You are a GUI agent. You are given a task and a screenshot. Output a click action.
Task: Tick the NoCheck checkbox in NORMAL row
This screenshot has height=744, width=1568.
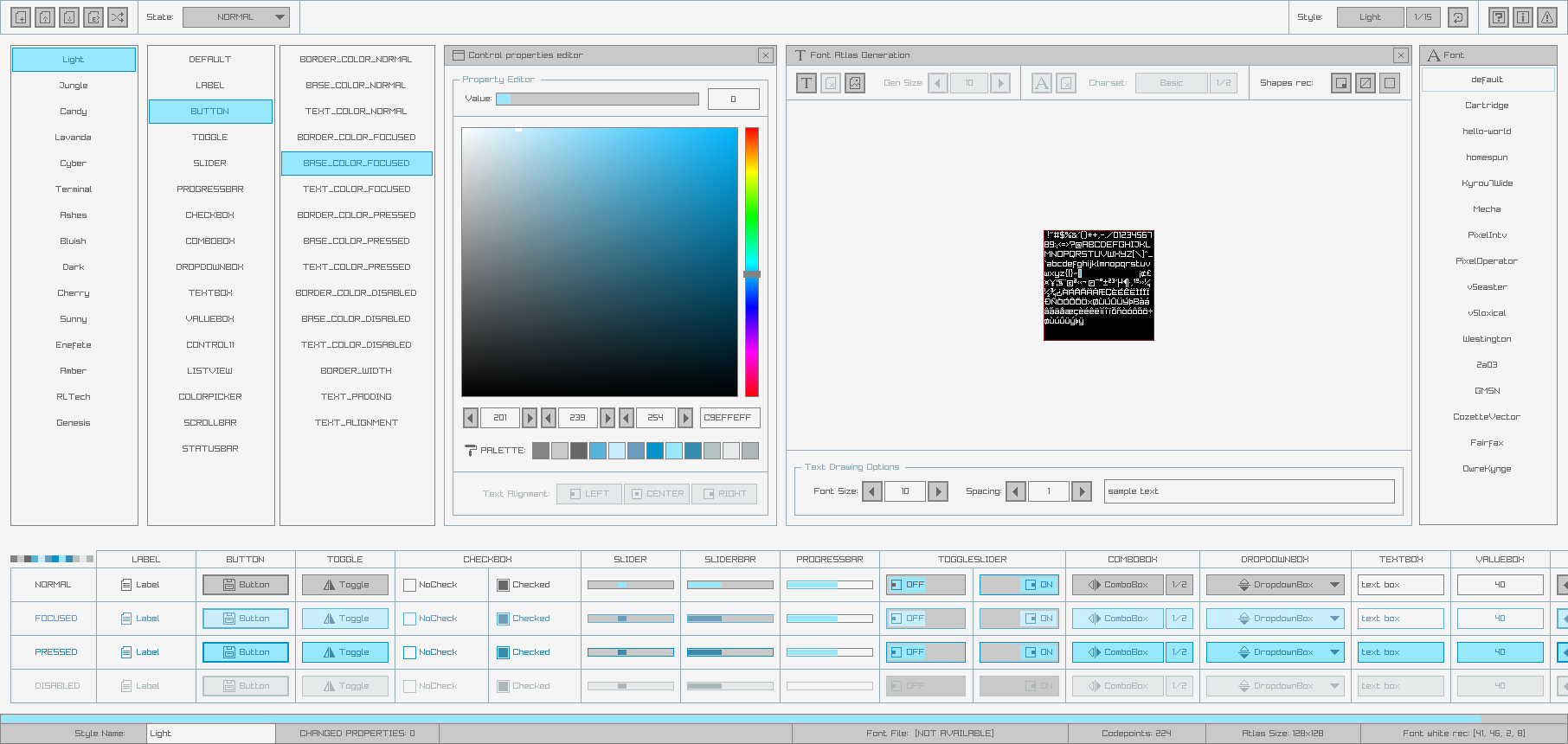(410, 585)
